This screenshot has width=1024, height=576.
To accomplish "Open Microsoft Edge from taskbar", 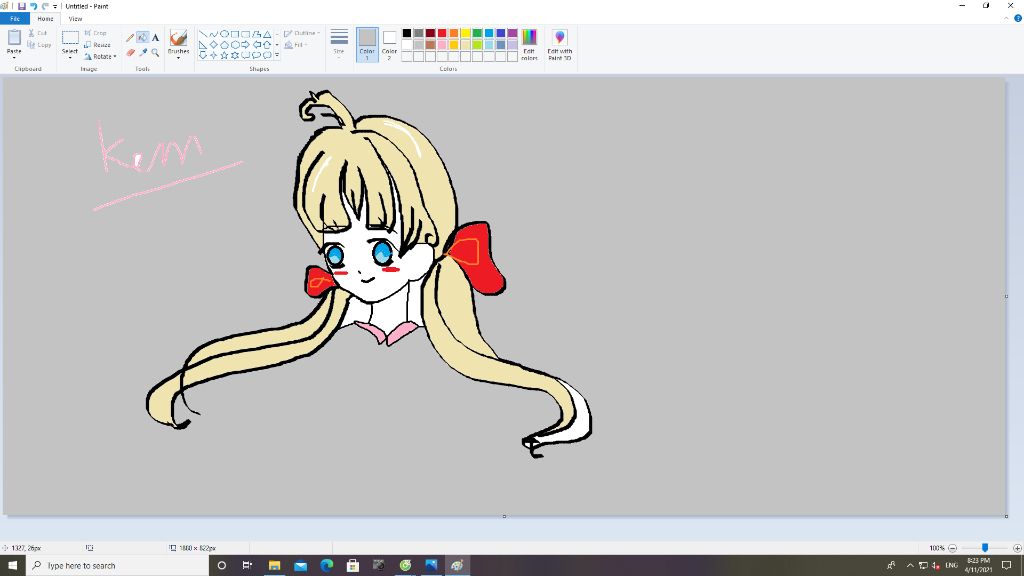I will pos(327,566).
